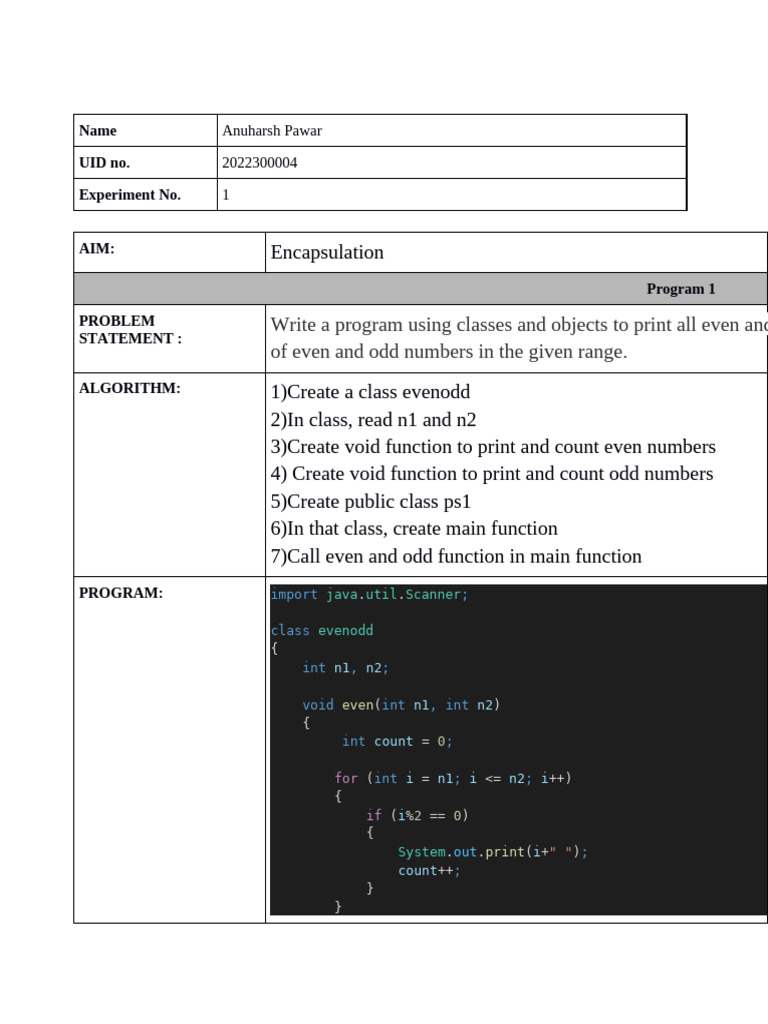Click the void even method declaration line
This screenshot has height=1024, width=768.
401,705
